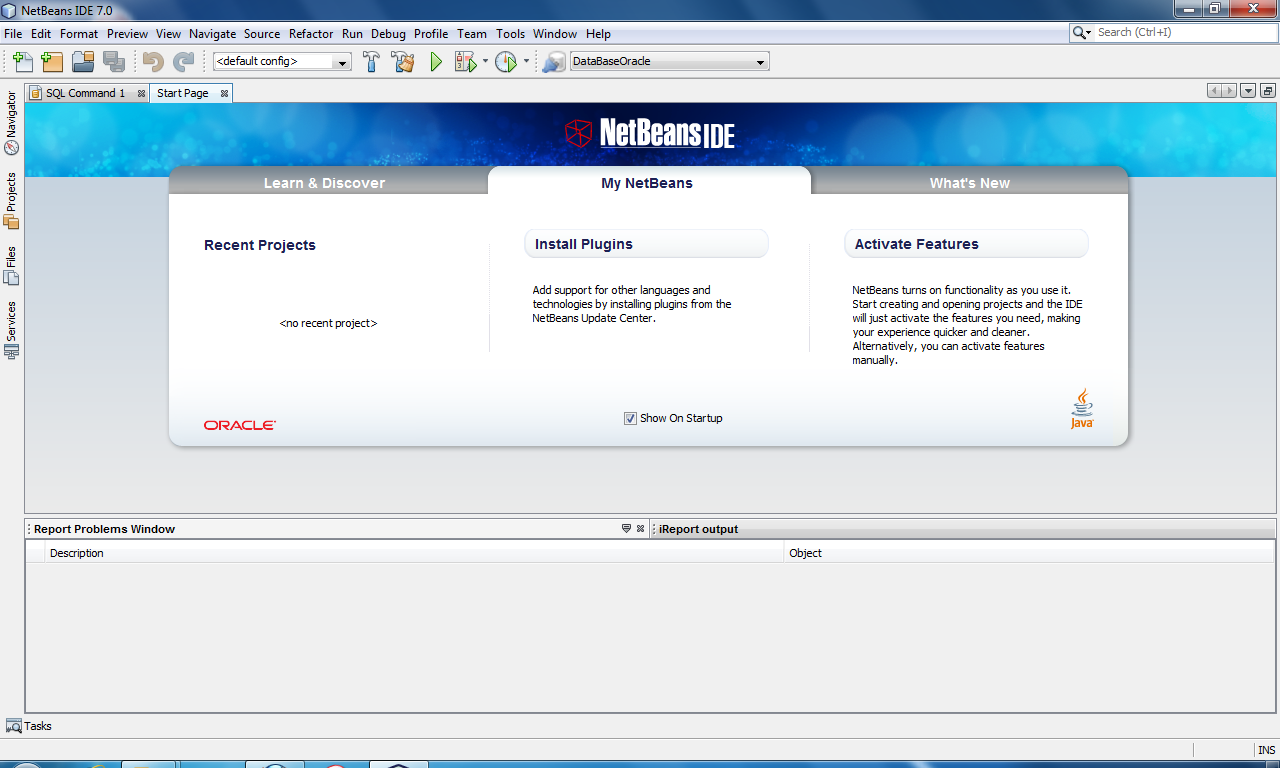Open the Refactor menu
The width and height of the screenshot is (1280, 768).
310,33
